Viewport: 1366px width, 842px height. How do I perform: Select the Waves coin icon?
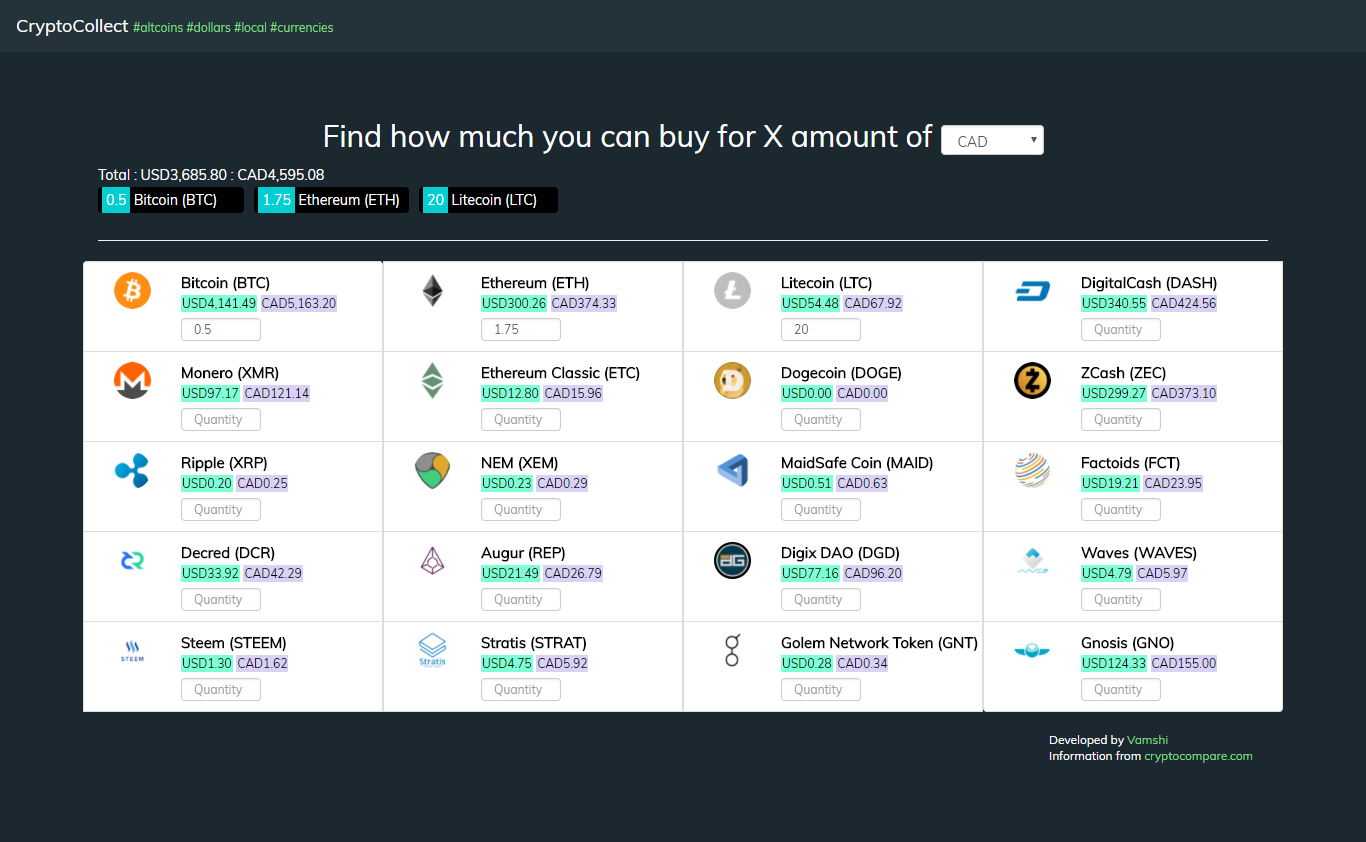pyautogui.click(x=1032, y=560)
